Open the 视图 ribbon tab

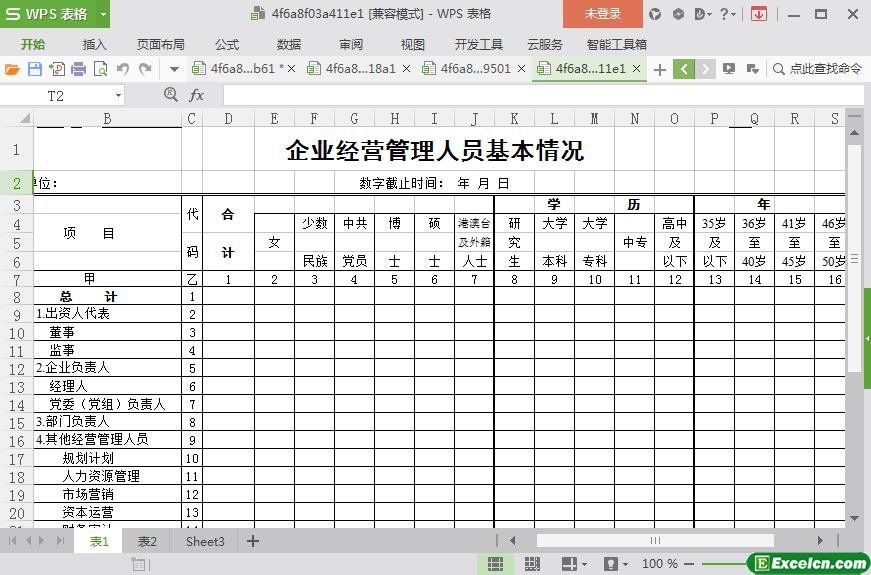pyautogui.click(x=413, y=44)
